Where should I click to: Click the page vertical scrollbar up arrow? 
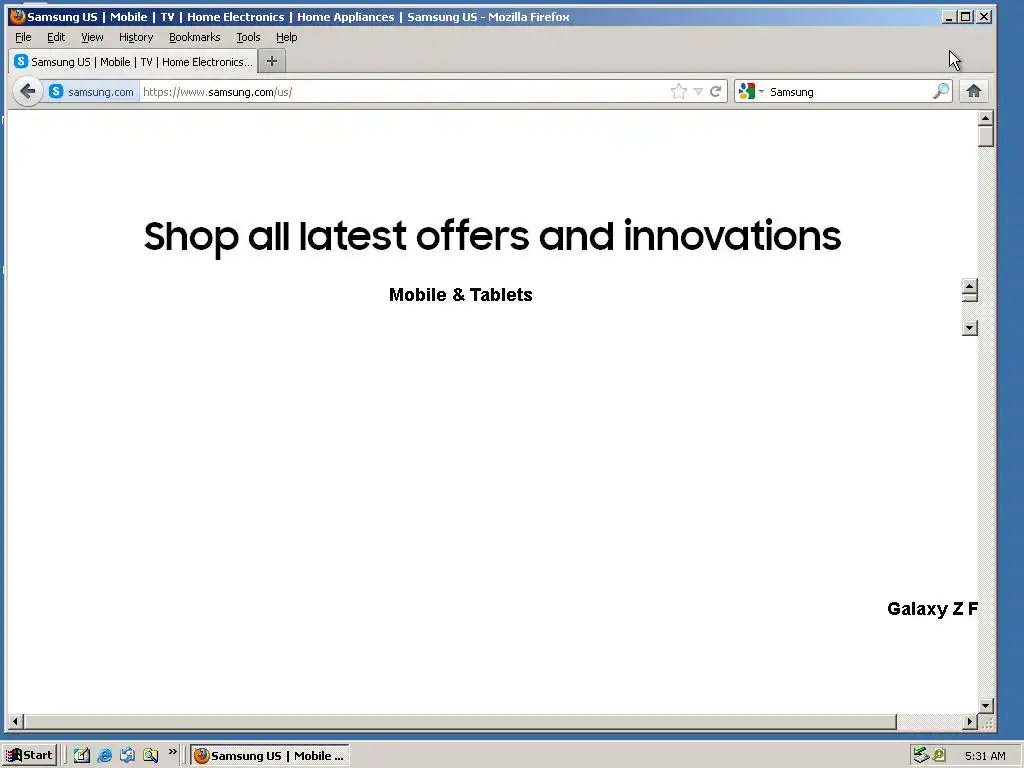tap(986, 118)
